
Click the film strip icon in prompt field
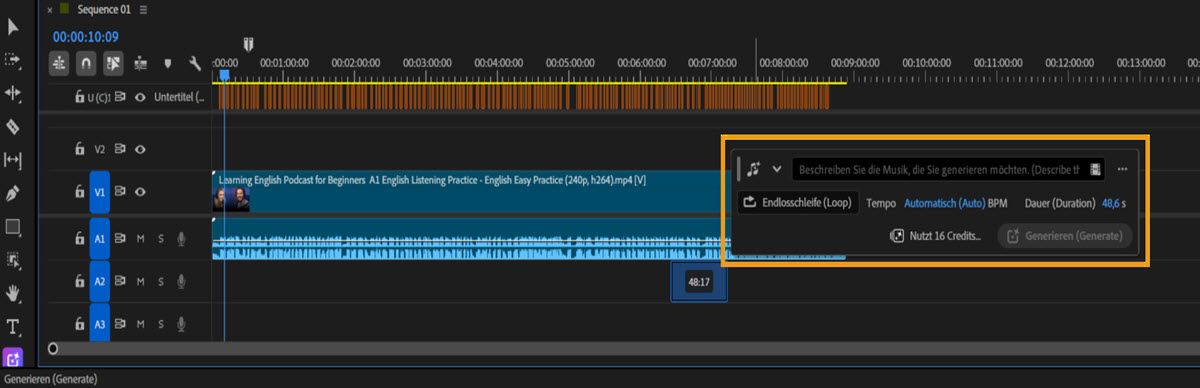tap(1096, 169)
